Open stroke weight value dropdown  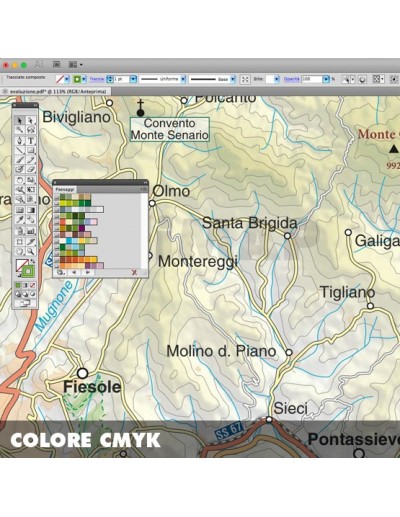point(133,79)
